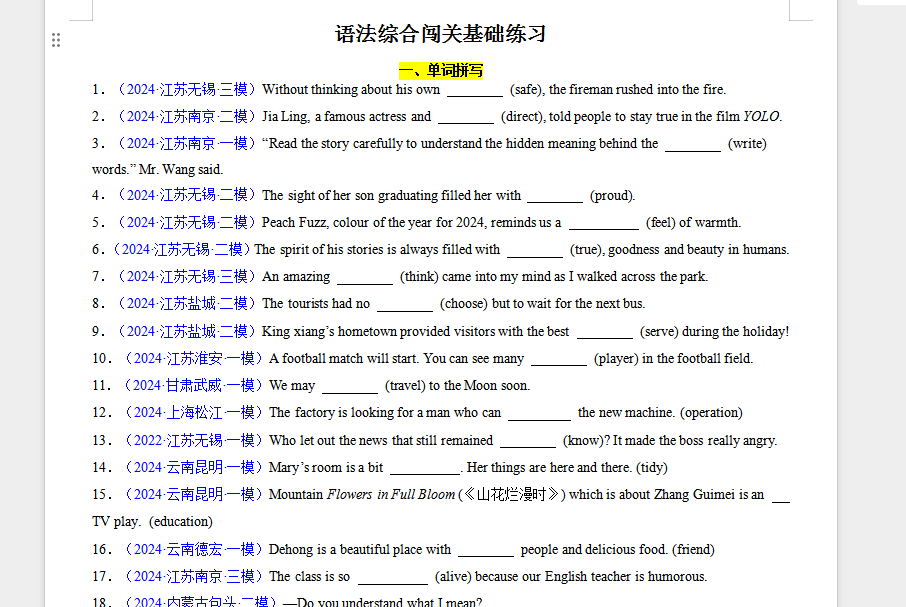Viewport: 906px width, 607px height.
Task: Click the blank before (true) in question 6
Action: pyautogui.click(x=535, y=250)
